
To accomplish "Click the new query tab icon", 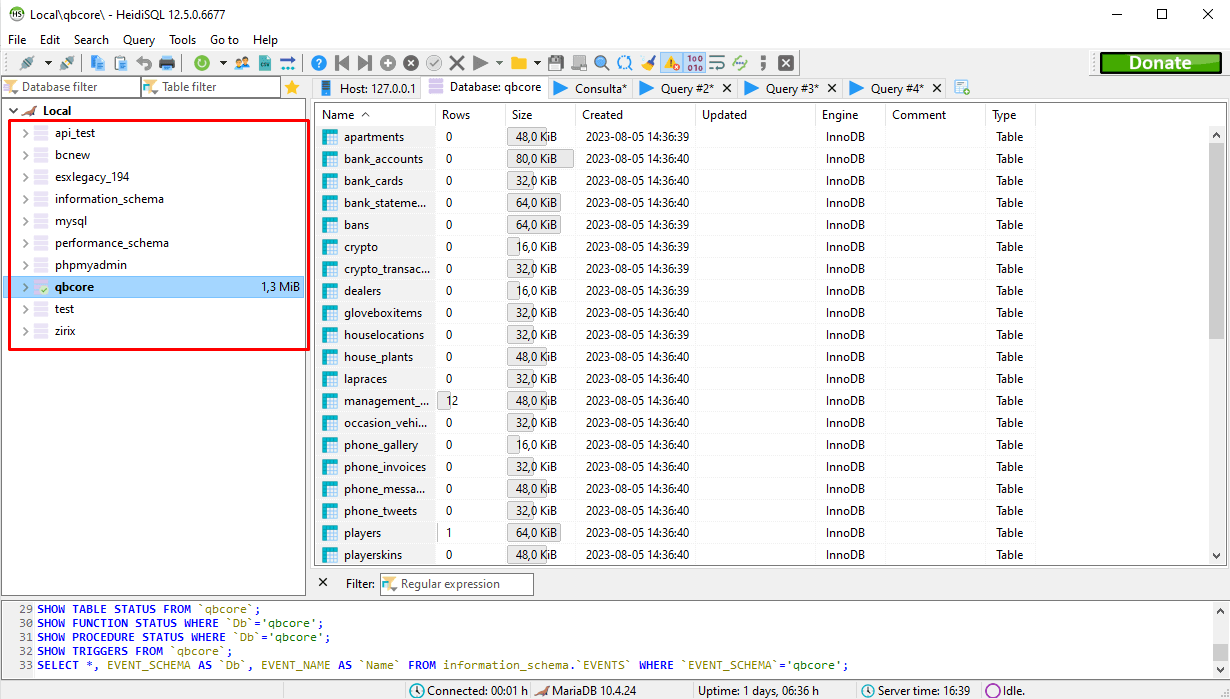I will click(x=962, y=88).
